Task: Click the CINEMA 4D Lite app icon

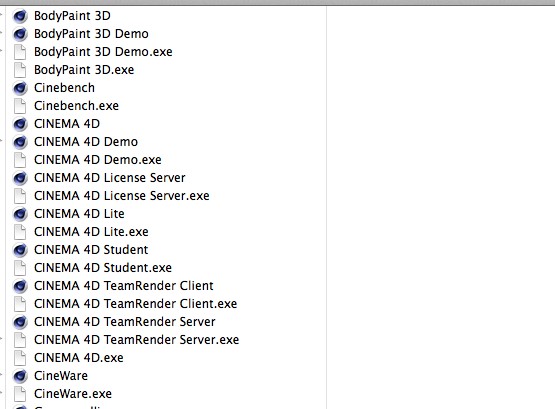Action: click(20, 214)
